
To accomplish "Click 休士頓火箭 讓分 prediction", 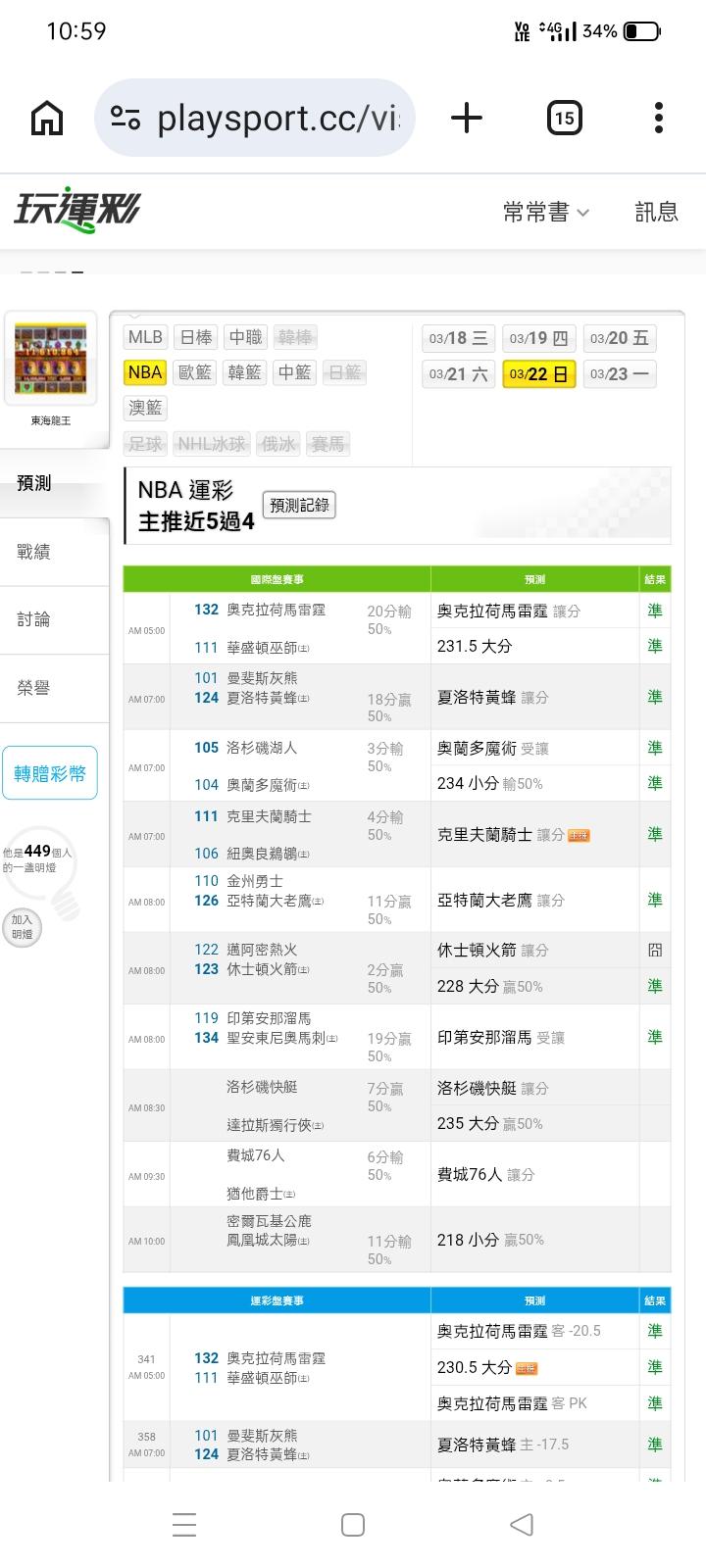I will tap(492, 950).
